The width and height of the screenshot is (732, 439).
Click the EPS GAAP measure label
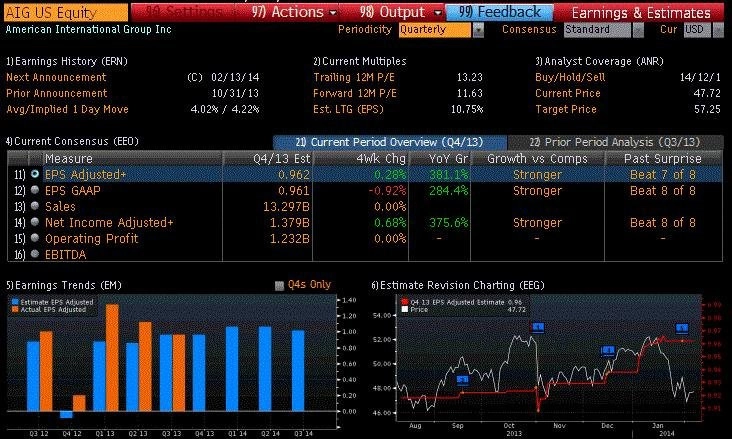(73, 191)
